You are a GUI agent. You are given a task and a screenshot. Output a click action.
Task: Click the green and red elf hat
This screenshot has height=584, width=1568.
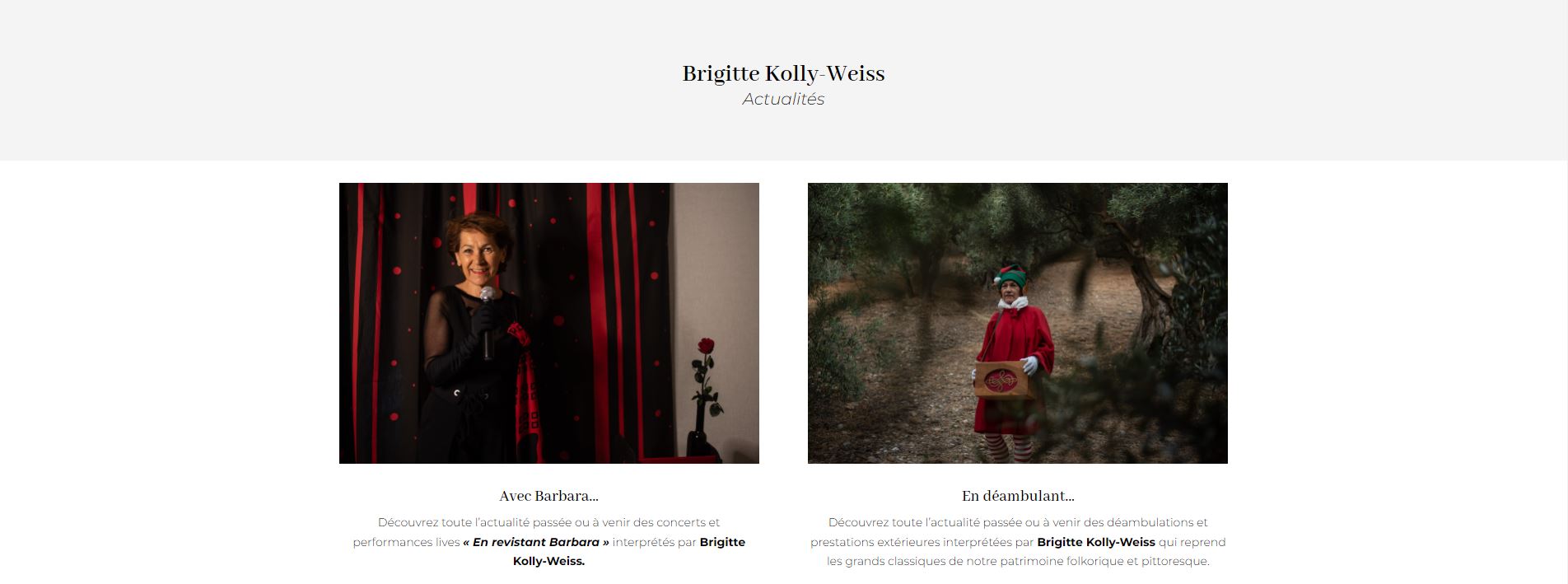(1011, 274)
